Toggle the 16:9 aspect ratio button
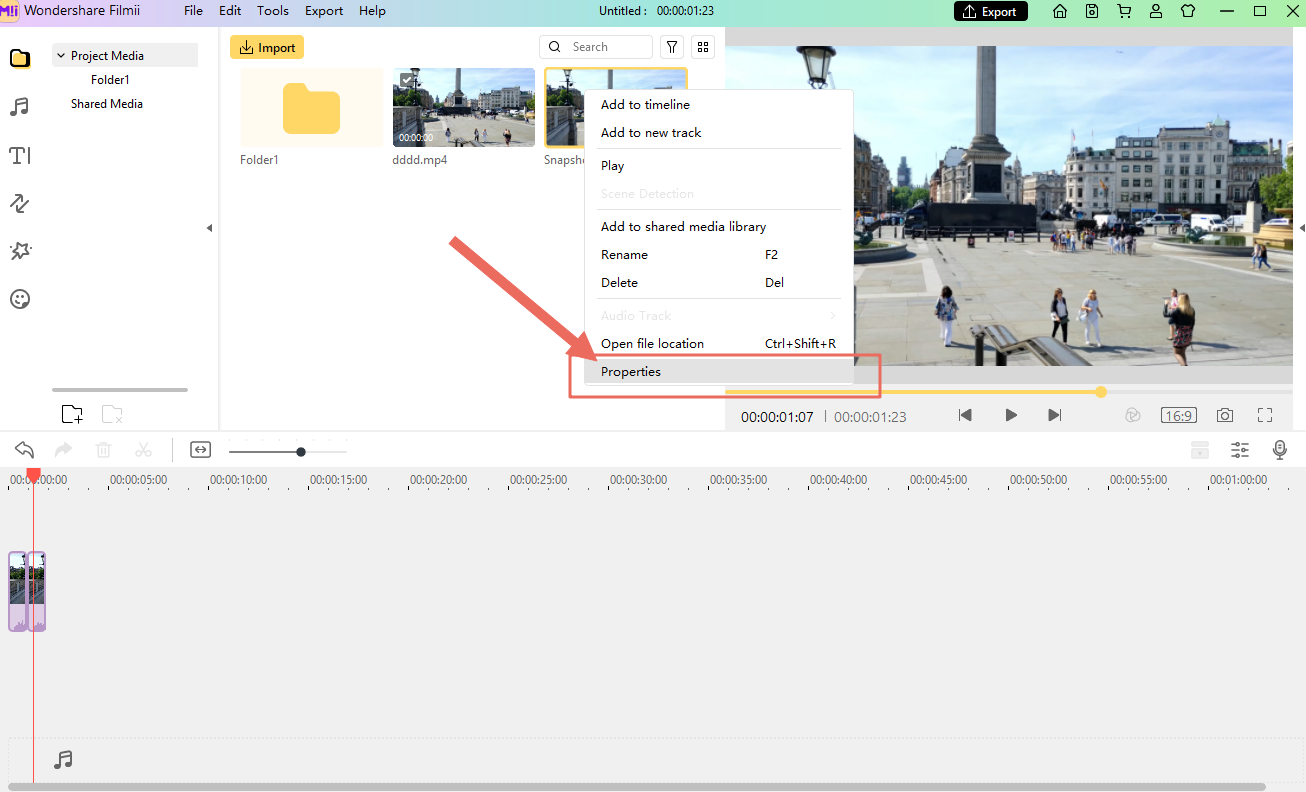Screen dimensions: 1306x792 tap(1178, 415)
